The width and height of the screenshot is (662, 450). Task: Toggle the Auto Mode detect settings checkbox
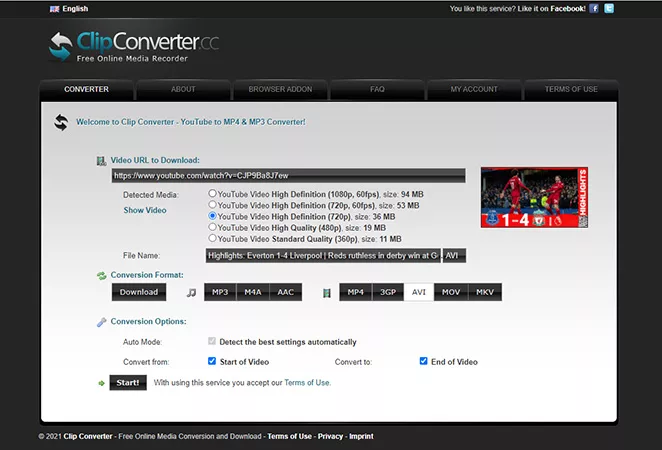[212, 341]
